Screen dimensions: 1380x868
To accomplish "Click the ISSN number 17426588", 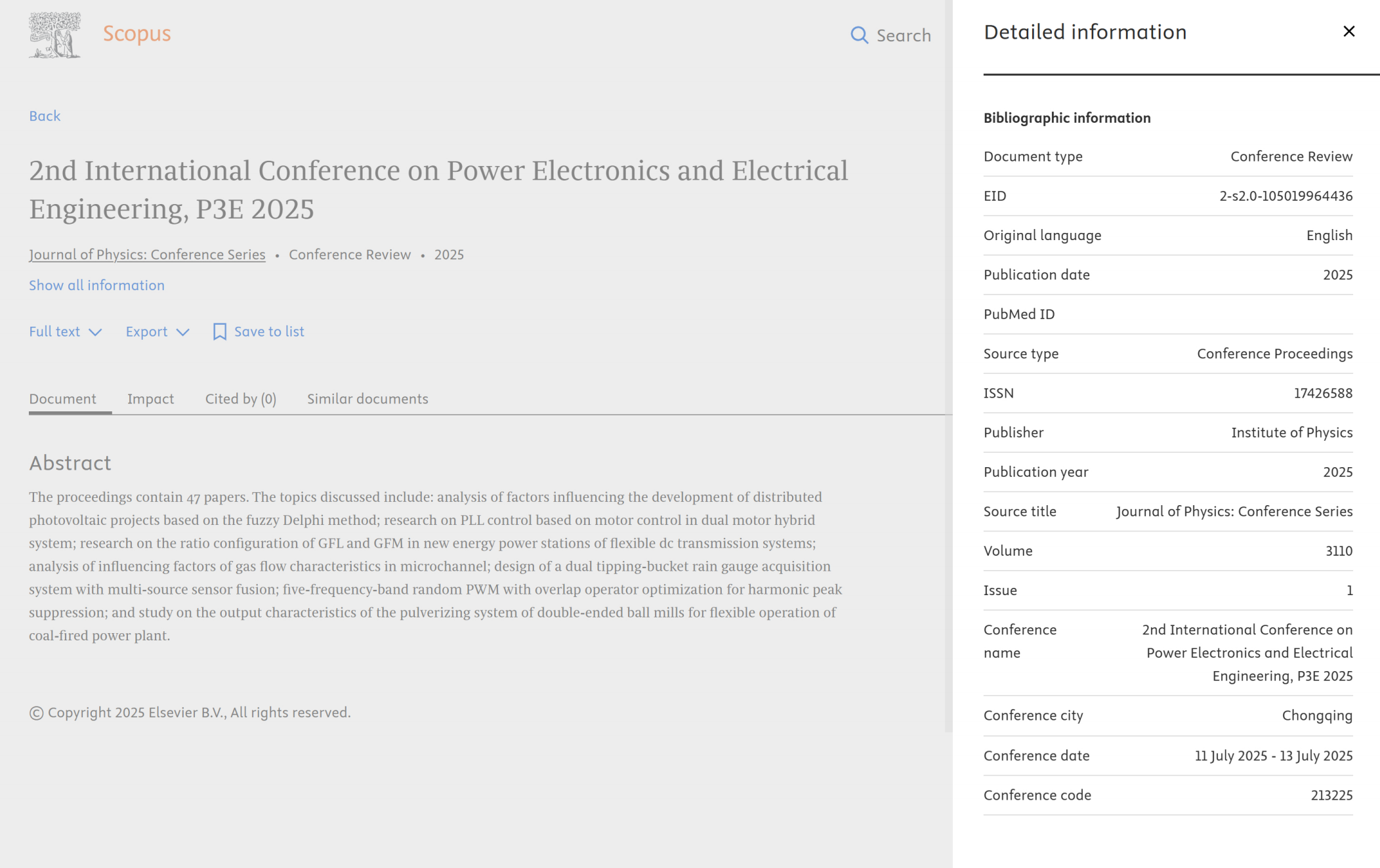I will (1323, 393).
